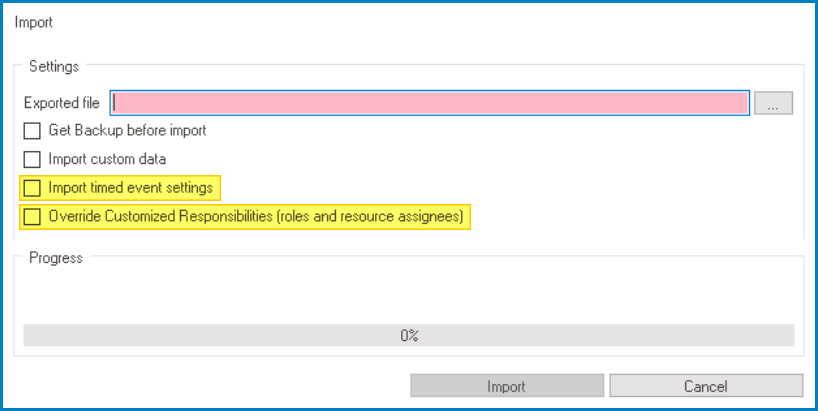This screenshot has height=411, width=818.
Task: Enable the Get Backup before import checkbox
Action: click(x=33, y=130)
